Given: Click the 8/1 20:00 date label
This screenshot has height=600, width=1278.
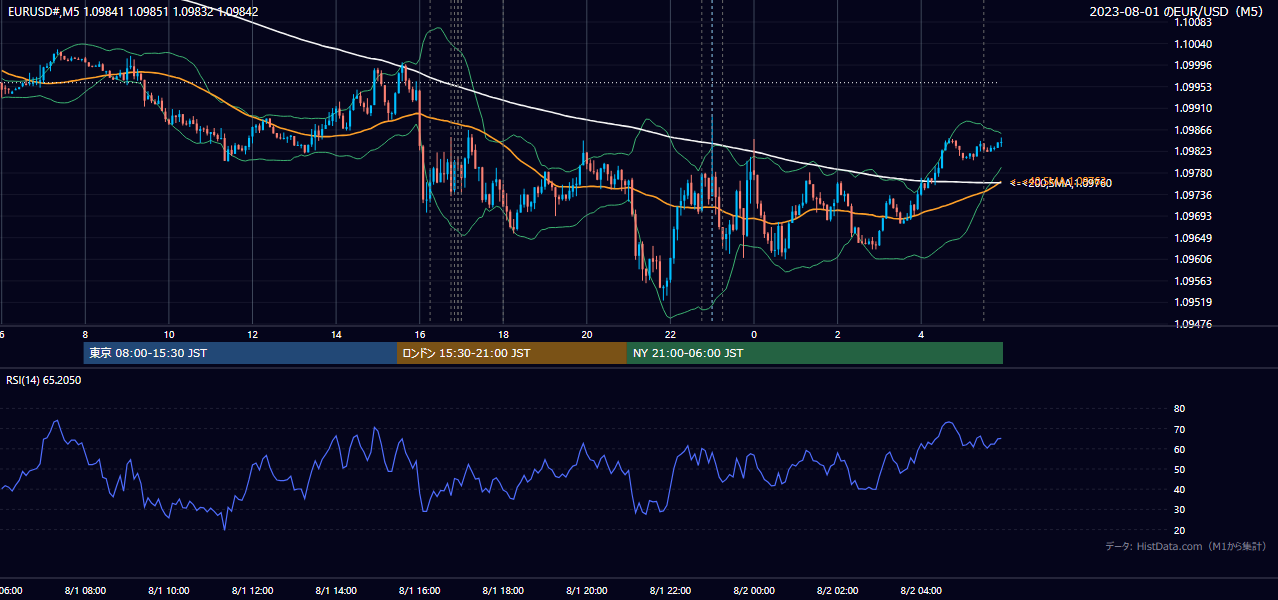Looking at the screenshot, I should click(587, 591).
